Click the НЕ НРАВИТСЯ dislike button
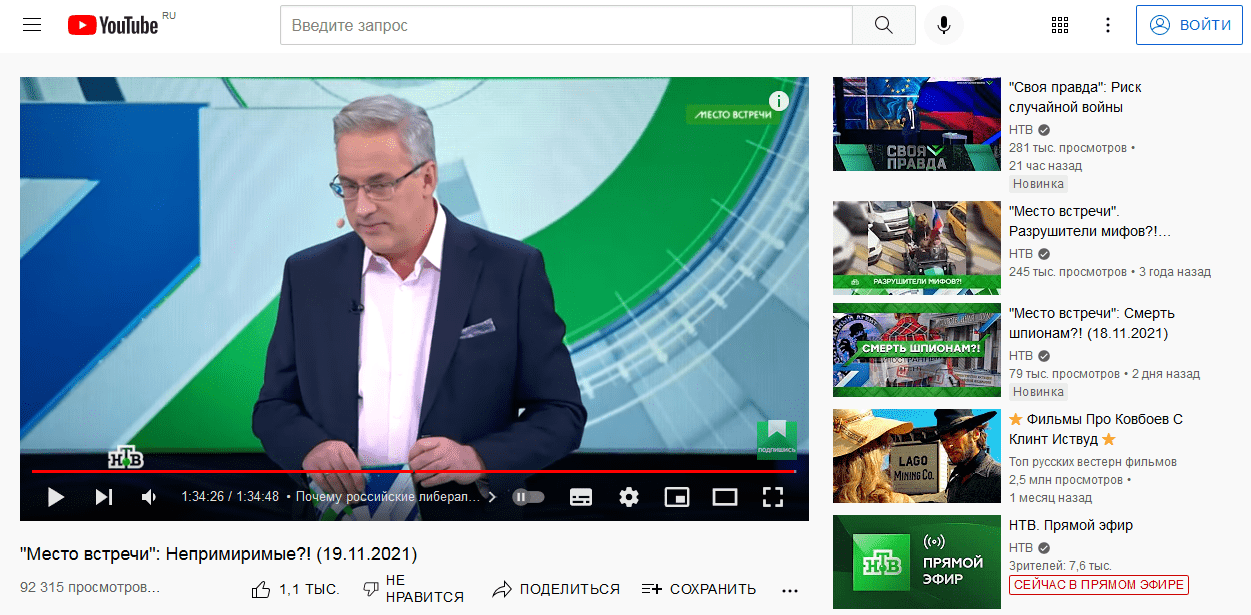The width and height of the screenshot is (1251, 615). point(412,589)
